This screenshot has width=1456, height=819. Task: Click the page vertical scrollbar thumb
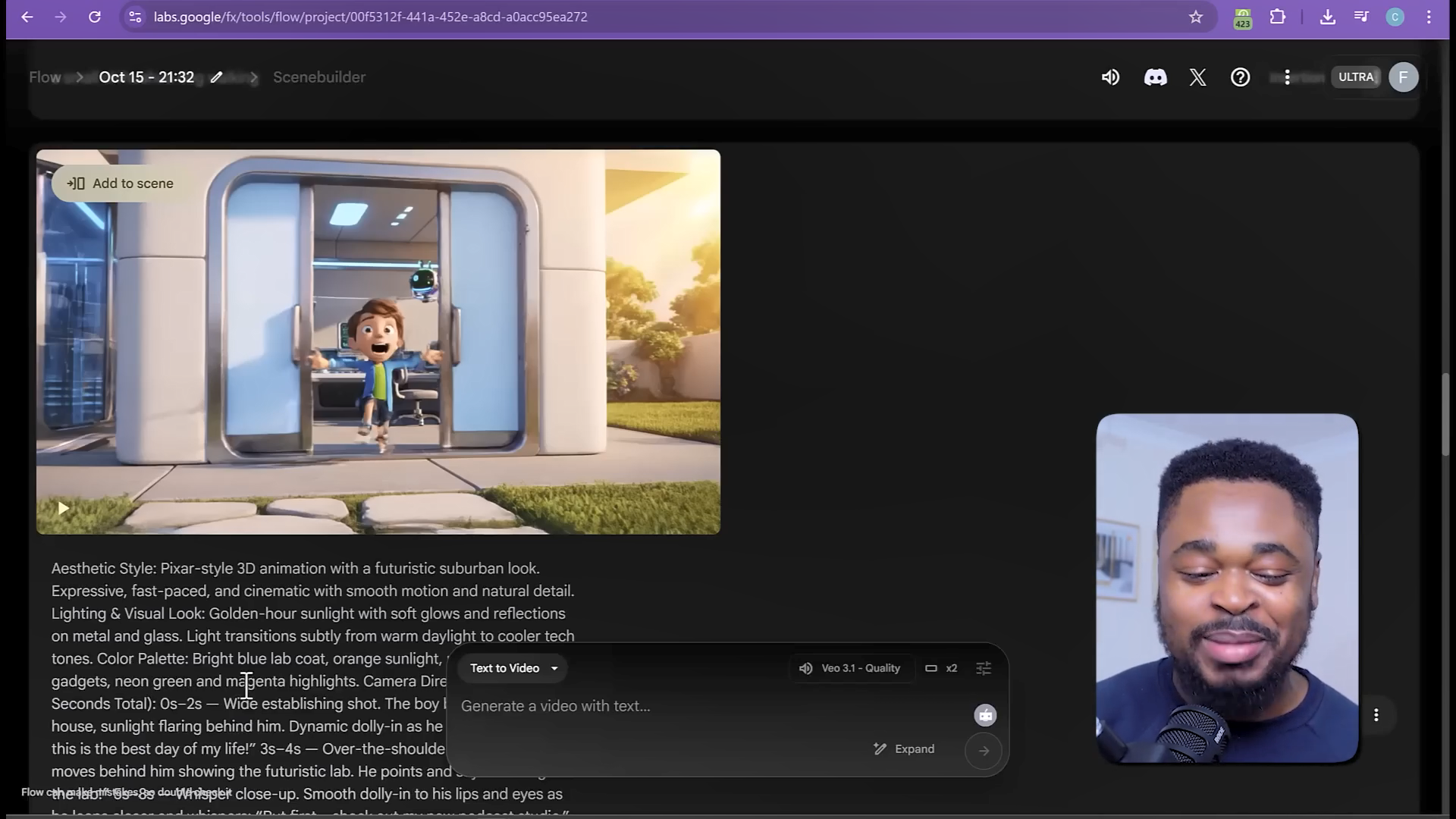[1447, 413]
